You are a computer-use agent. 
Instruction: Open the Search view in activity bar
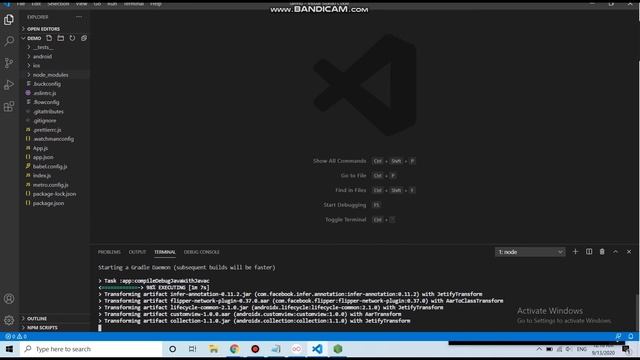(9, 41)
